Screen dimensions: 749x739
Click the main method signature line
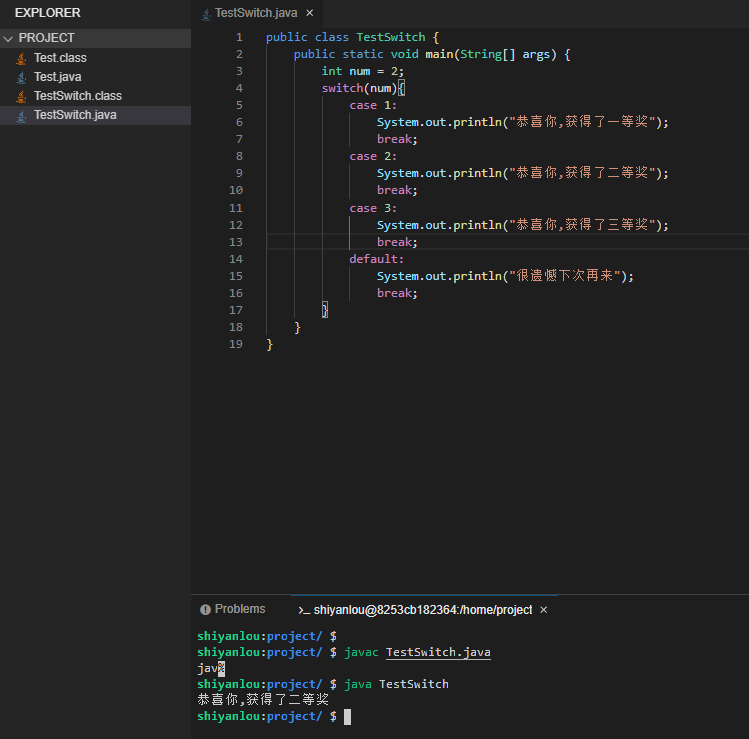click(432, 54)
